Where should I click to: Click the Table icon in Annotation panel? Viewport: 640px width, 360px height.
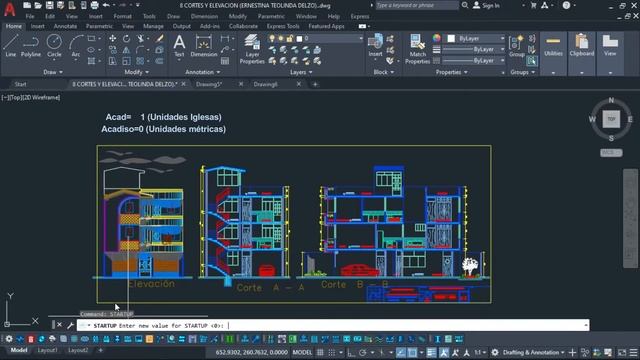pyautogui.click(x=225, y=61)
